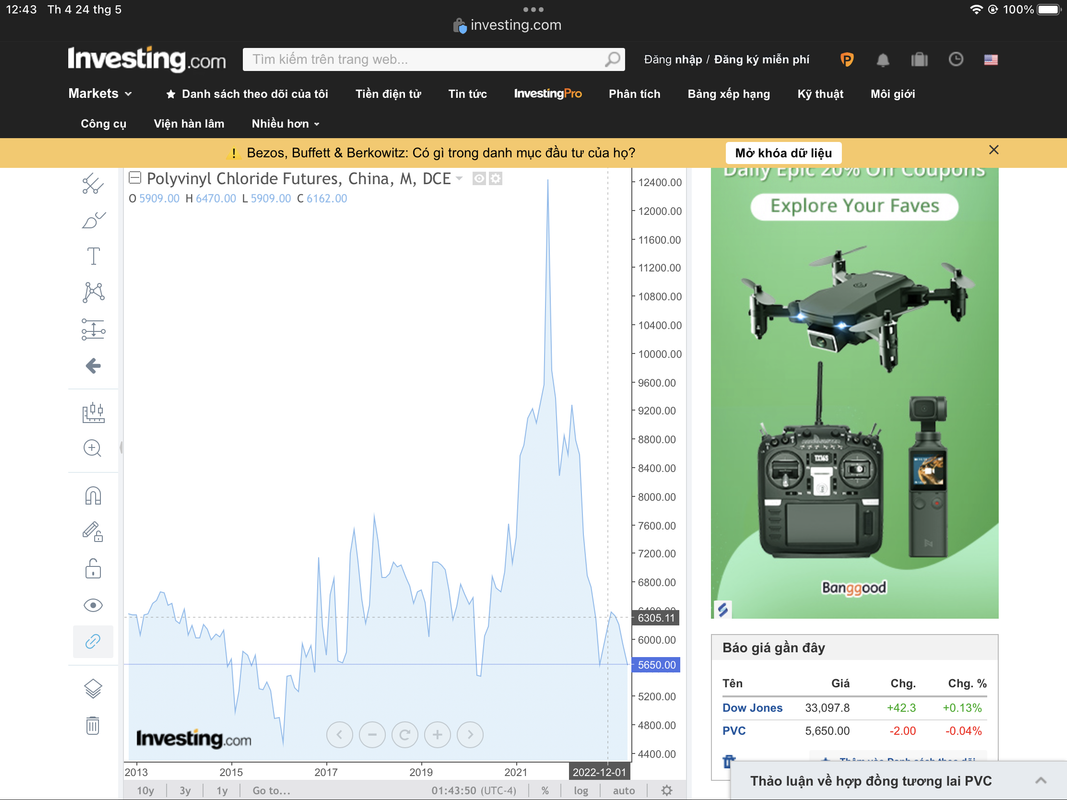The height and width of the screenshot is (800, 1067).
Task: Expand the Nhiều hơn dropdown
Action: point(285,124)
